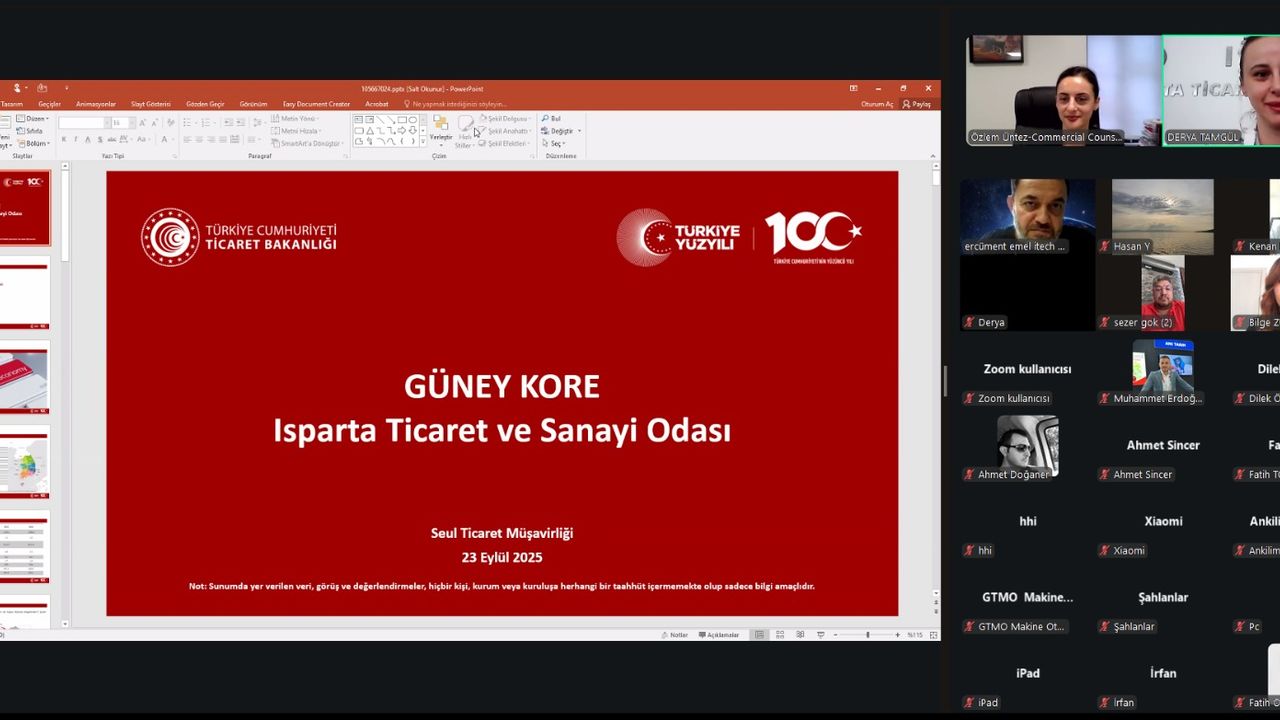Open the font color dropdown
Viewport: 1280px width, 720px height.
(x=171, y=140)
